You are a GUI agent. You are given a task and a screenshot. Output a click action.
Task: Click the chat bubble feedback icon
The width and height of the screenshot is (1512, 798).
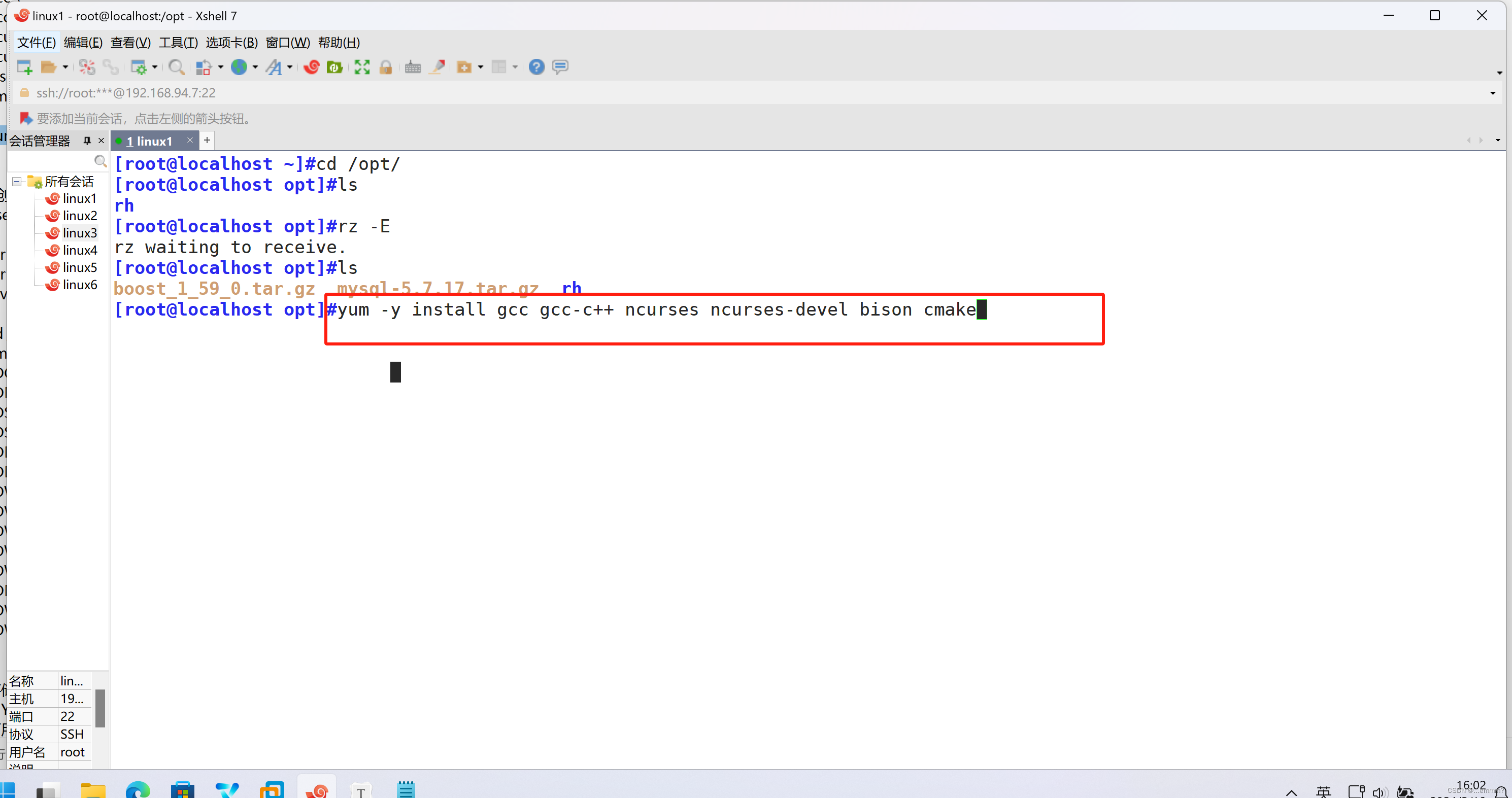pyautogui.click(x=560, y=67)
